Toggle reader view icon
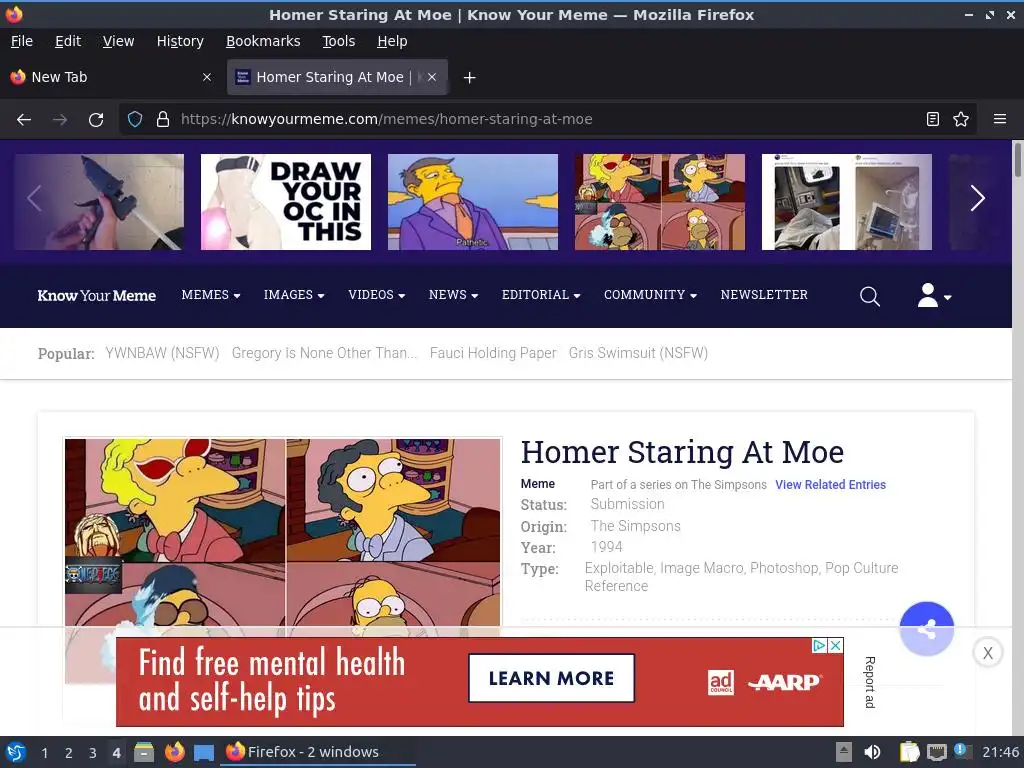Image resolution: width=1024 pixels, height=768 pixels. [x=933, y=120]
